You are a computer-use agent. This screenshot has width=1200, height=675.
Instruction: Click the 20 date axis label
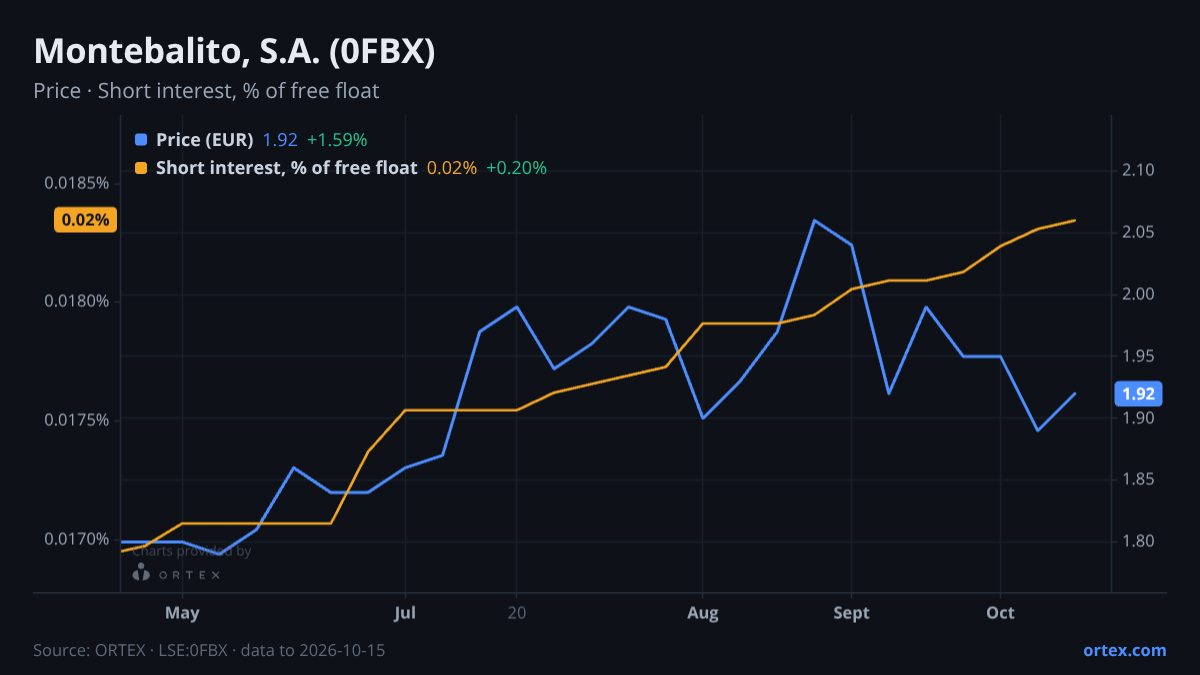pos(516,612)
